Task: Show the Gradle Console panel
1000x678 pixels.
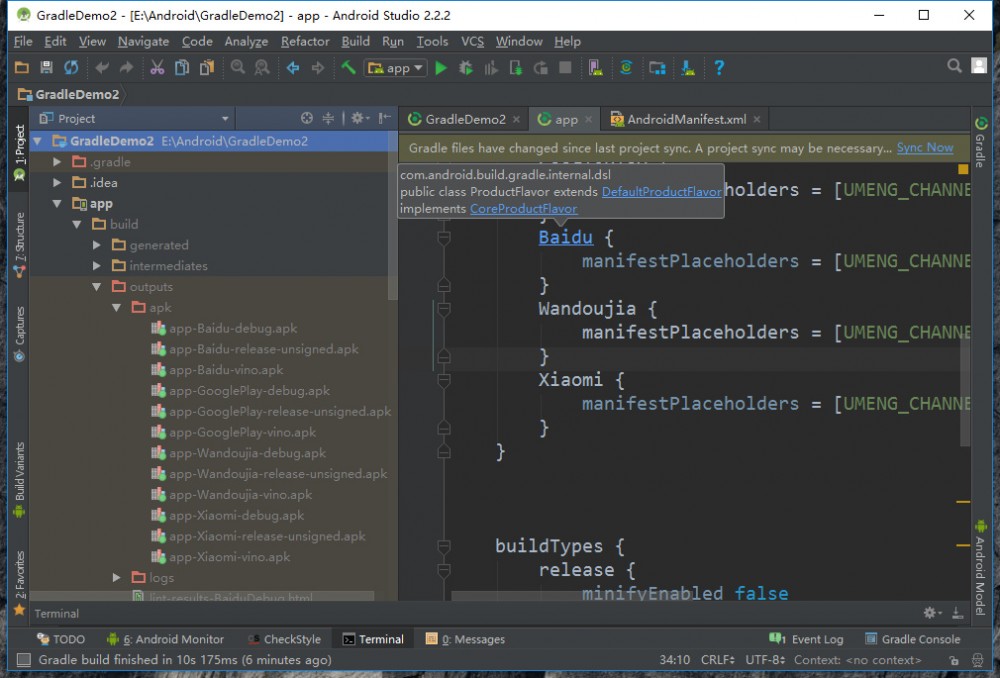Action: pos(913,638)
